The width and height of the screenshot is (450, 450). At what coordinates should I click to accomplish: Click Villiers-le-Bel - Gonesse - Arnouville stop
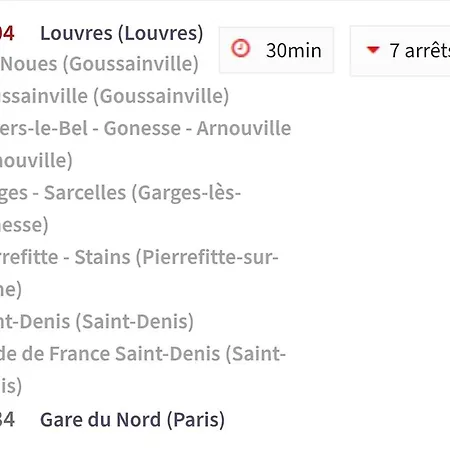(145, 128)
